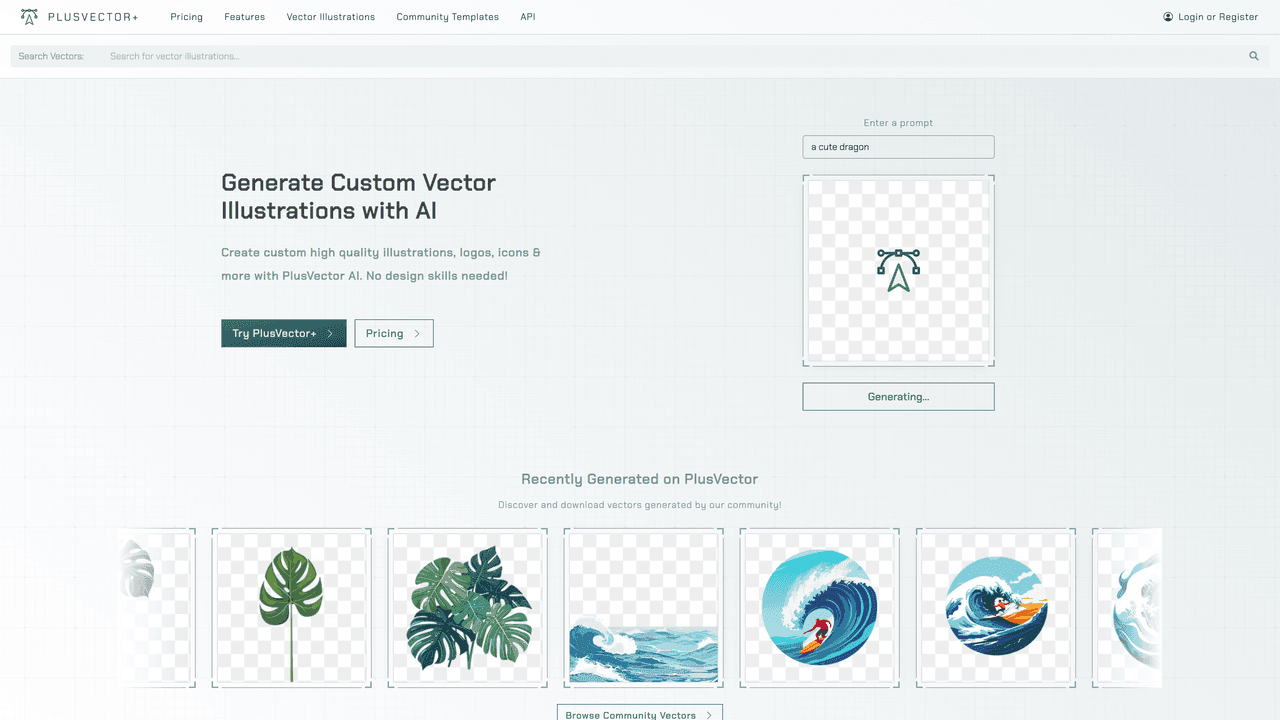
Task: Click chevron on Try PlusVector+ button
Action: click(330, 334)
